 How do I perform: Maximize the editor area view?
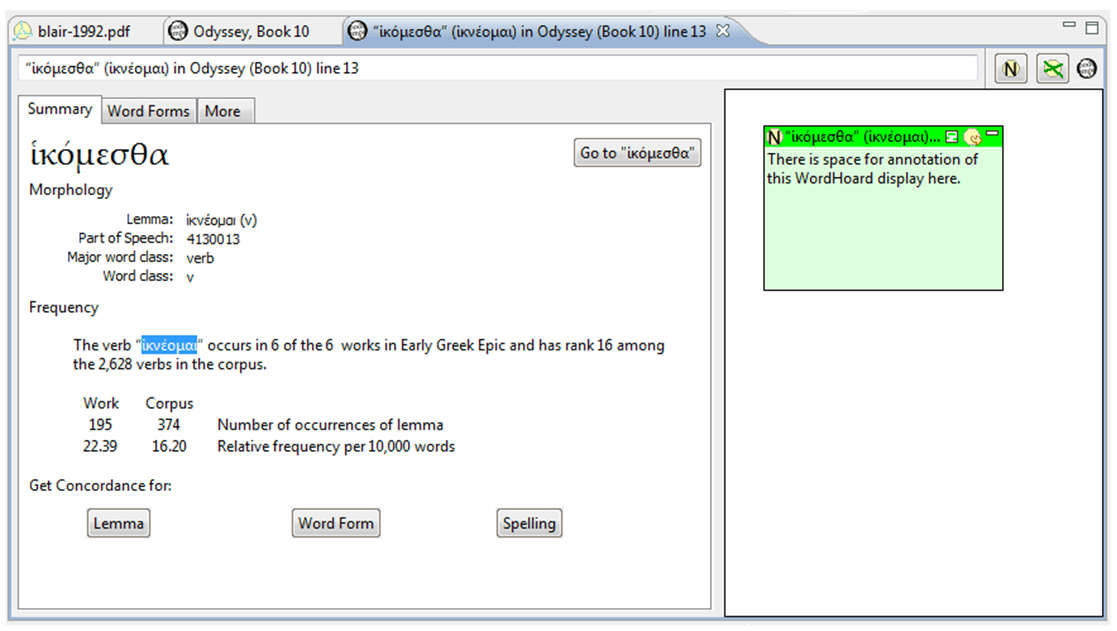point(1092,28)
